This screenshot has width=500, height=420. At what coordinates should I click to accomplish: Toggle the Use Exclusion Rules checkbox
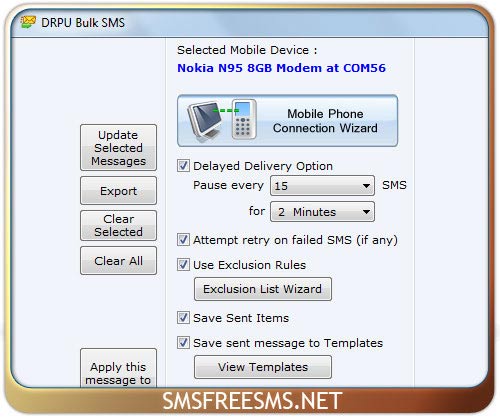click(183, 265)
